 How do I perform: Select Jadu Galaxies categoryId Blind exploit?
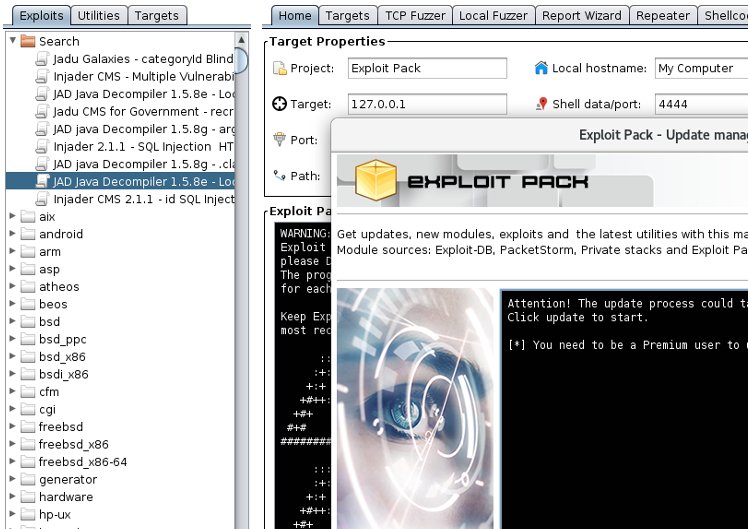click(143, 59)
